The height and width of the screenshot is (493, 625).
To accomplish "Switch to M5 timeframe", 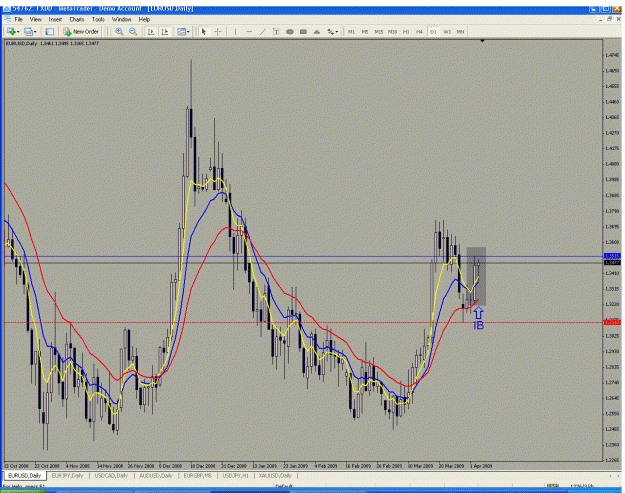I will coord(365,32).
